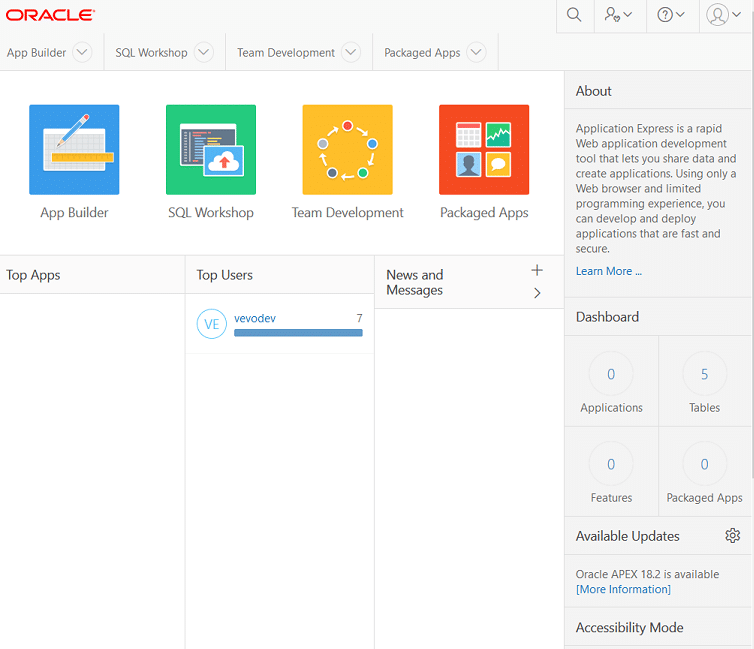The width and height of the screenshot is (754, 649).
Task: Click the large Team Development tile icon
Action: click(347, 150)
